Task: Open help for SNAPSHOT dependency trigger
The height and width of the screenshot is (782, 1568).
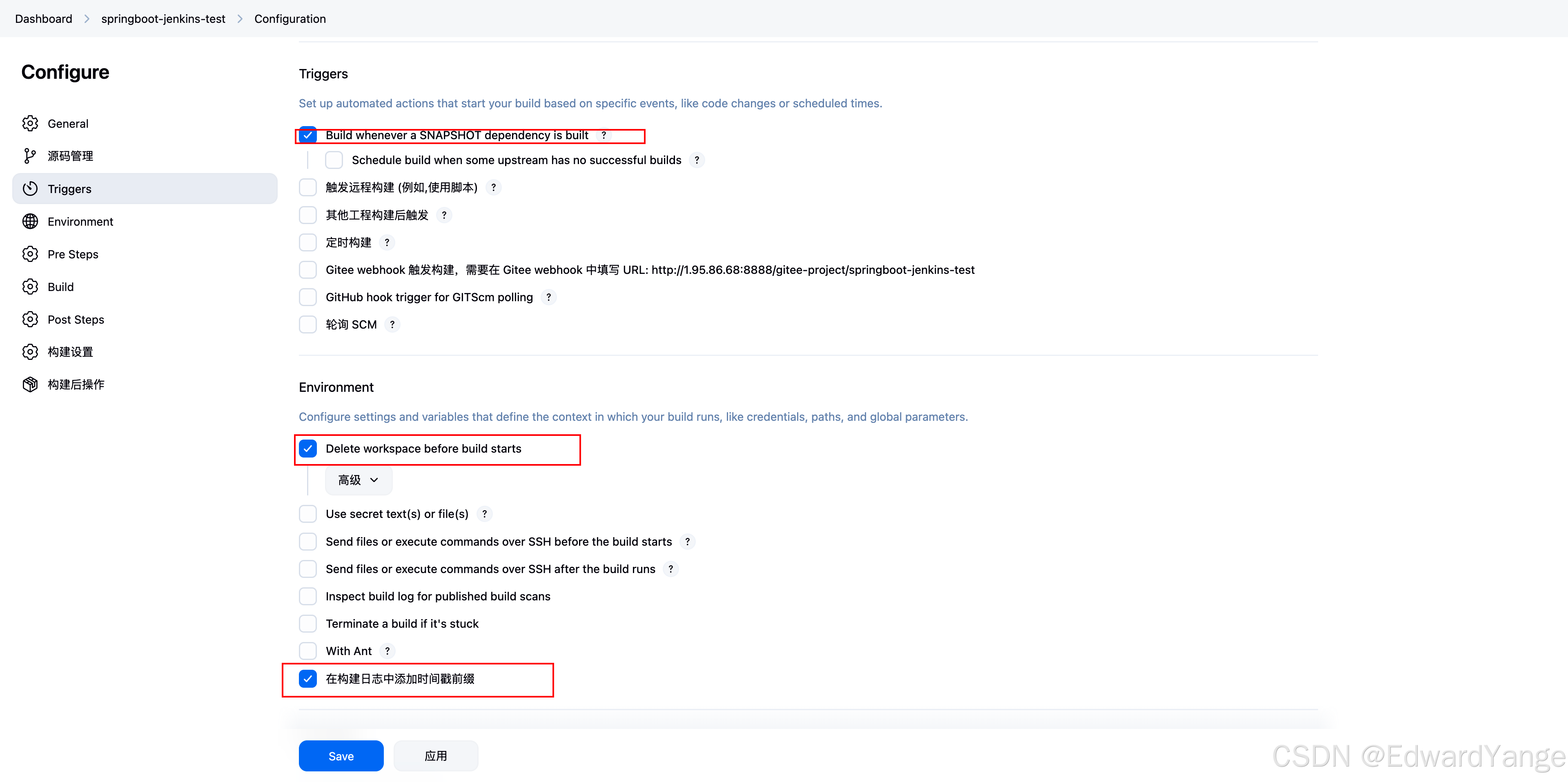Action: pyautogui.click(x=603, y=135)
